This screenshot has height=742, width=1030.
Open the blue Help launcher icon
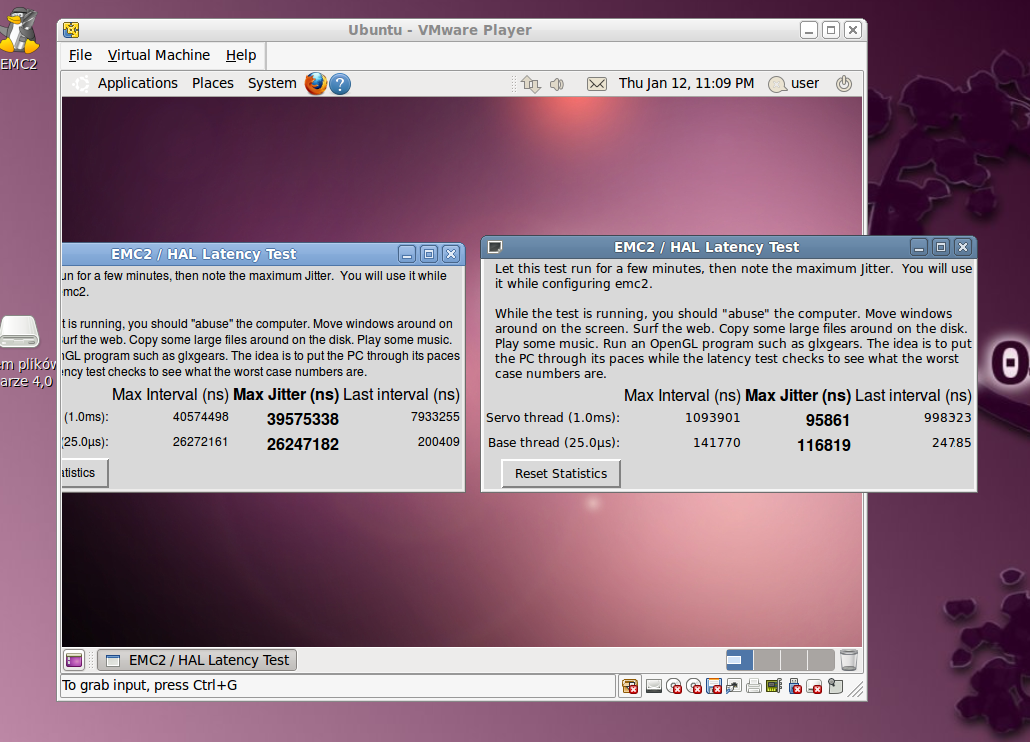pyautogui.click(x=340, y=83)
